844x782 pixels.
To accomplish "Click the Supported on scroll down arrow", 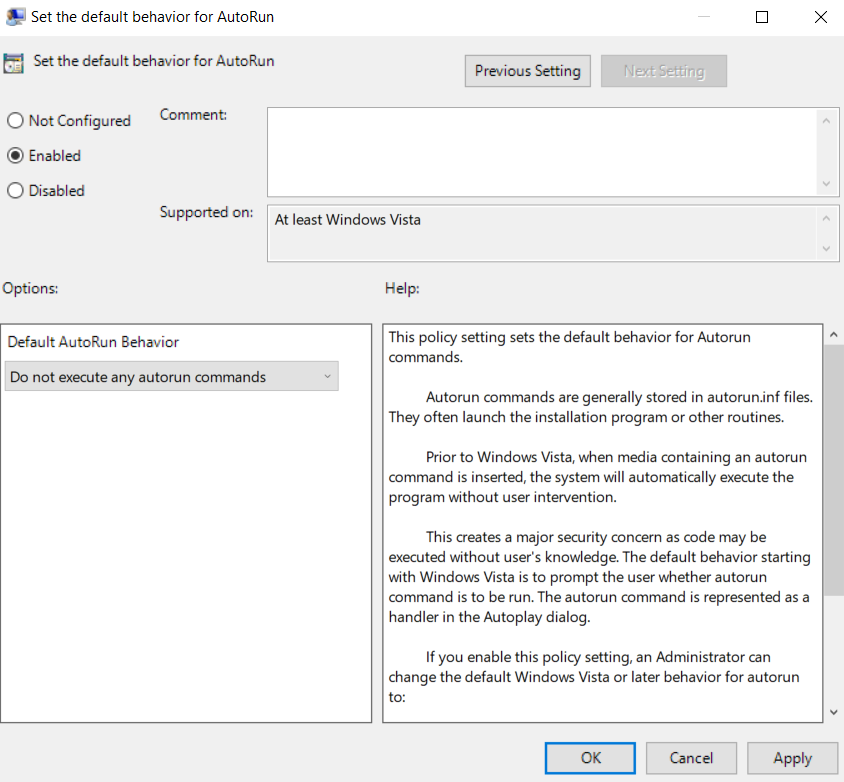I will (x=826, y=248).
